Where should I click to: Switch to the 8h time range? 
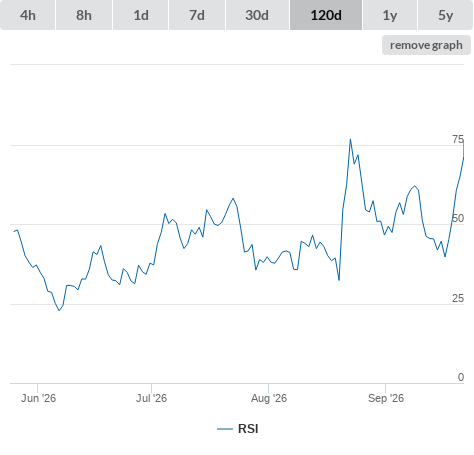pyautogui.click(x=84, y=15)
